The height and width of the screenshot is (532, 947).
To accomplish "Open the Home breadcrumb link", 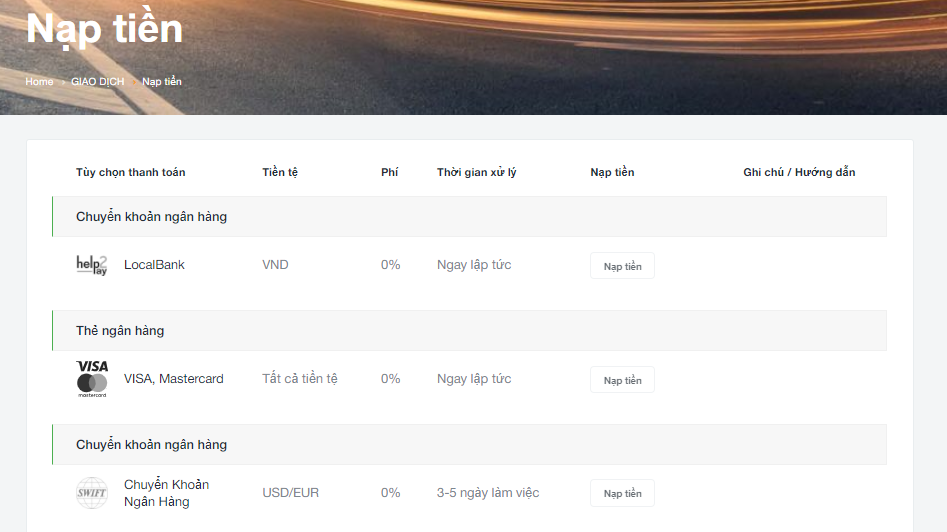I will pyautogui.click(x=39, y=82).
